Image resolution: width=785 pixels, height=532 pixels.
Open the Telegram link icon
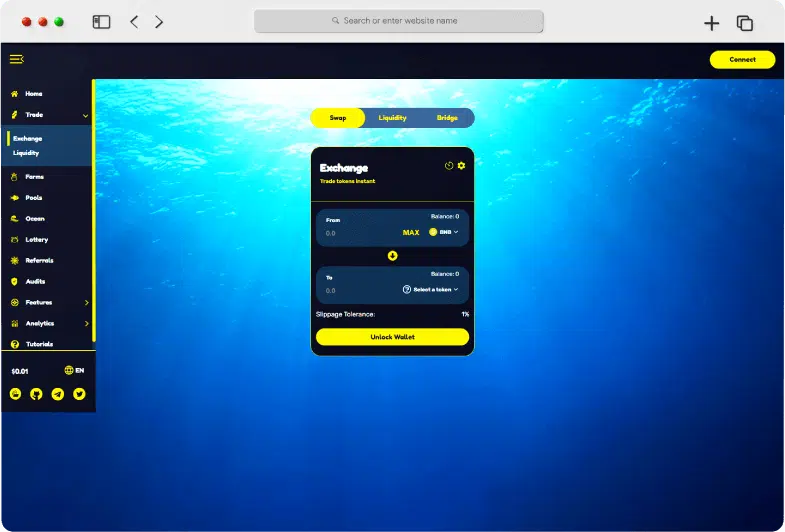point(58,394)
